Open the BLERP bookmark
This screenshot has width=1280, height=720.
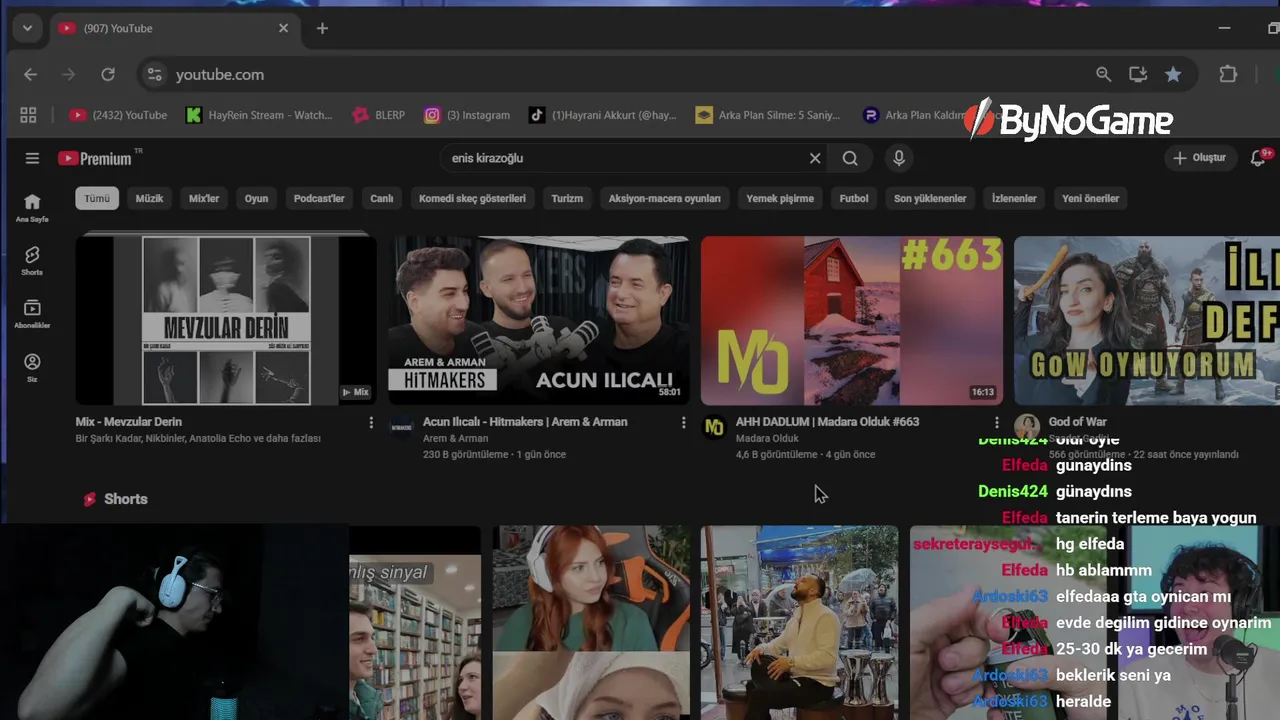tap(379, 115)
